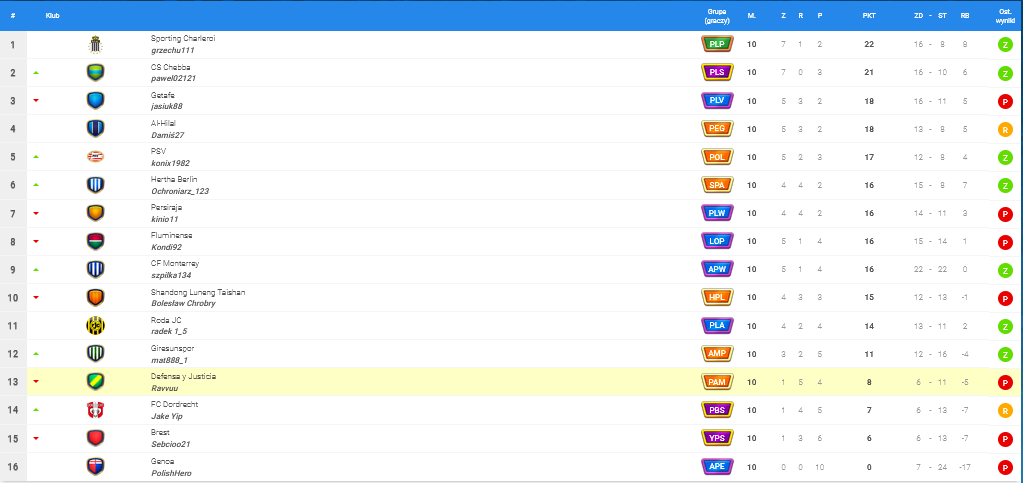Click the green Z result icon for CS Chebba
1023x483 pixels.
coord(1006,73)
